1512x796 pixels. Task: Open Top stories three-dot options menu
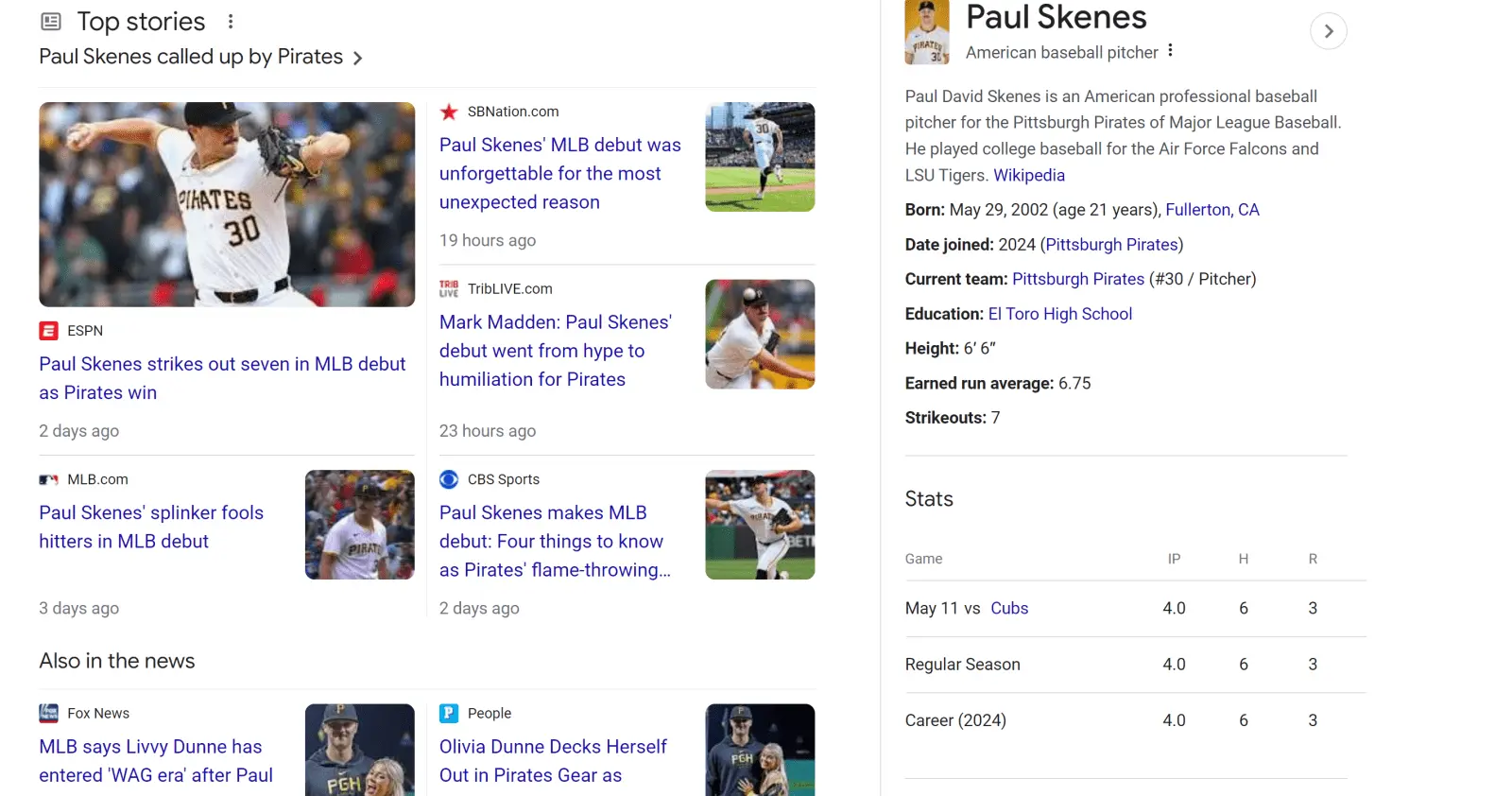click(231, 22)
